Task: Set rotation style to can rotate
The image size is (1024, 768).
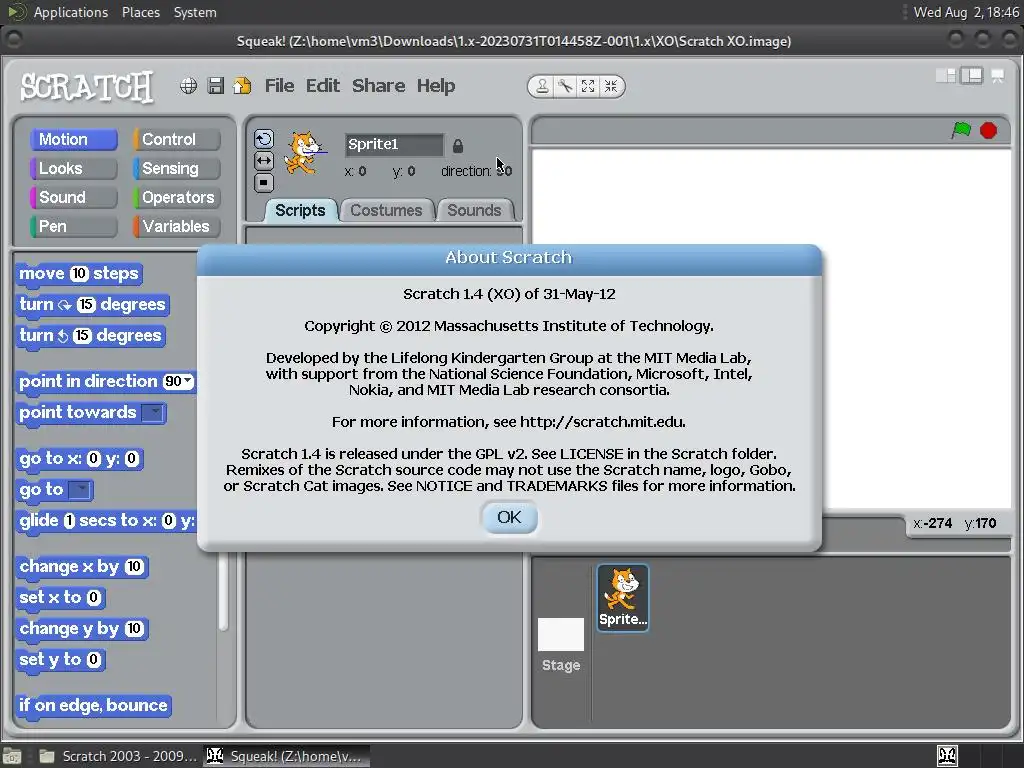Action: pos(263,139)
